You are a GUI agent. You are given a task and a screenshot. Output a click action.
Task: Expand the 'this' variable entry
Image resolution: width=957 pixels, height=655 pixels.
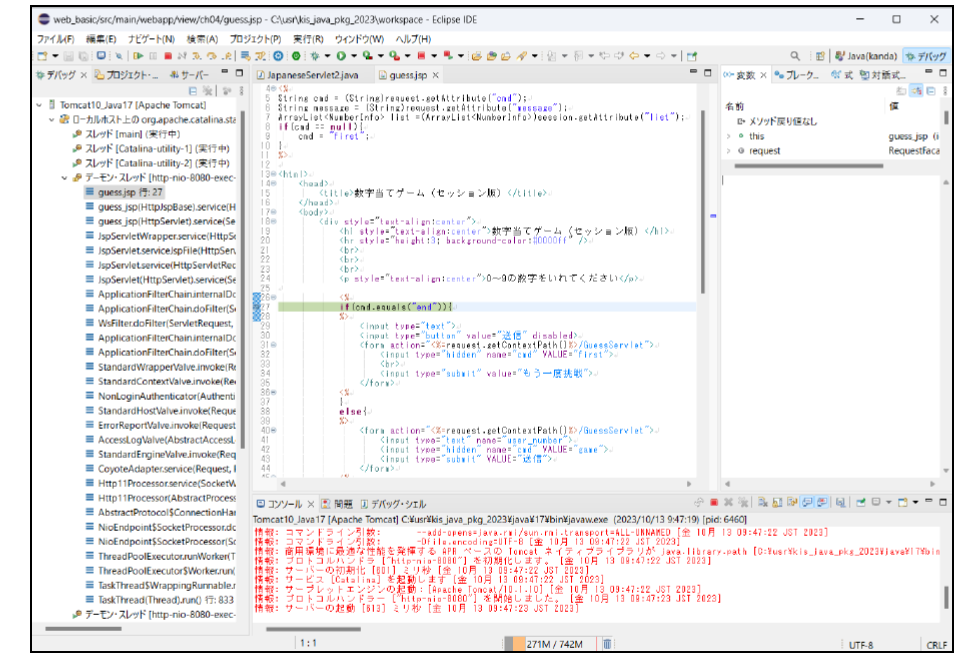(x=728, y=136)
